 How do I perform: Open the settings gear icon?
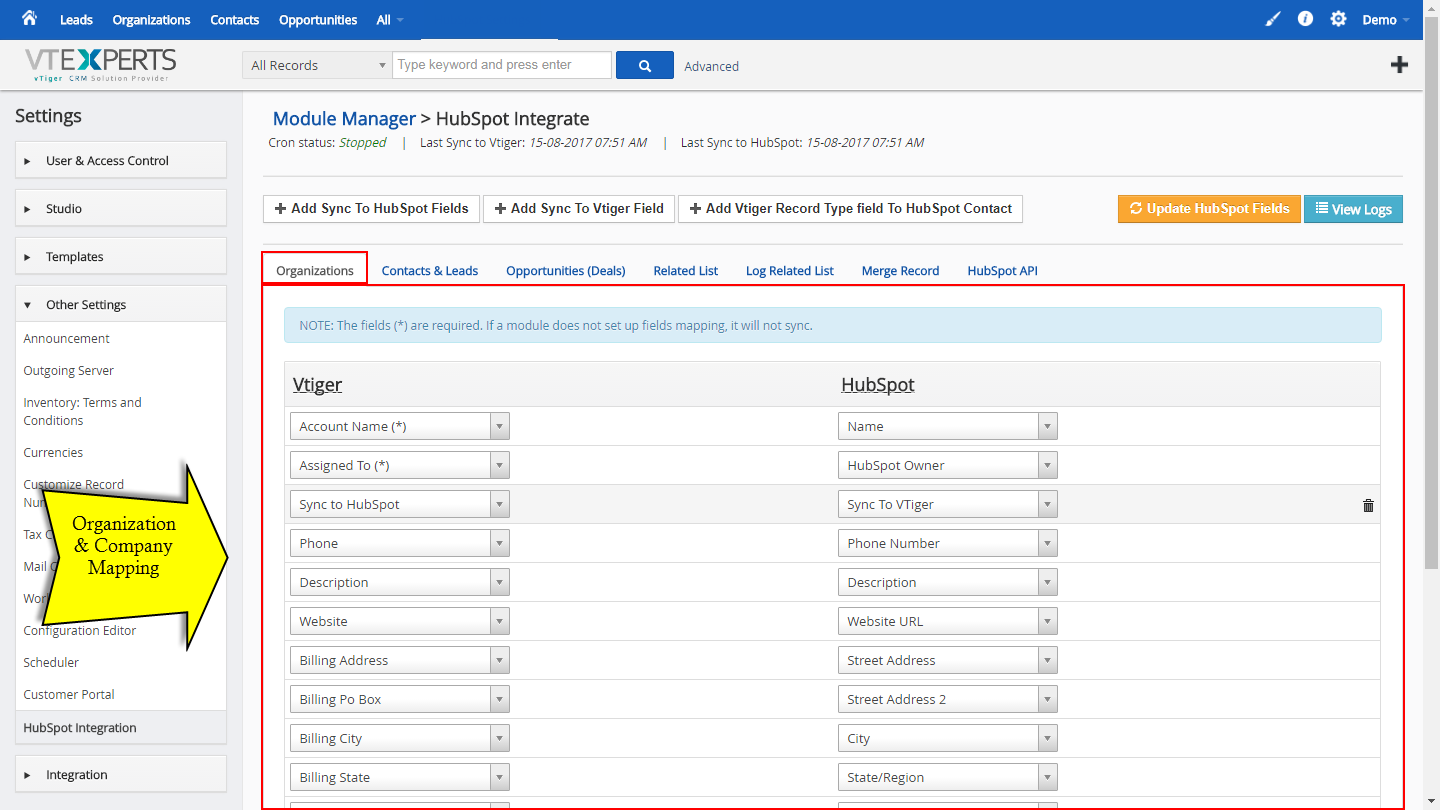pyautogui.click(x=1338, y=19)
